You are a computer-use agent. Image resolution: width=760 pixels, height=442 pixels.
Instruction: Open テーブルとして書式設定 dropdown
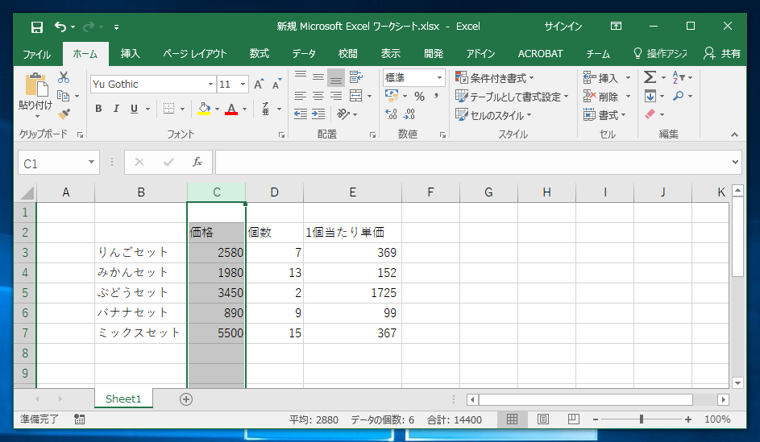pyautogui.click(x=512, y=96)
